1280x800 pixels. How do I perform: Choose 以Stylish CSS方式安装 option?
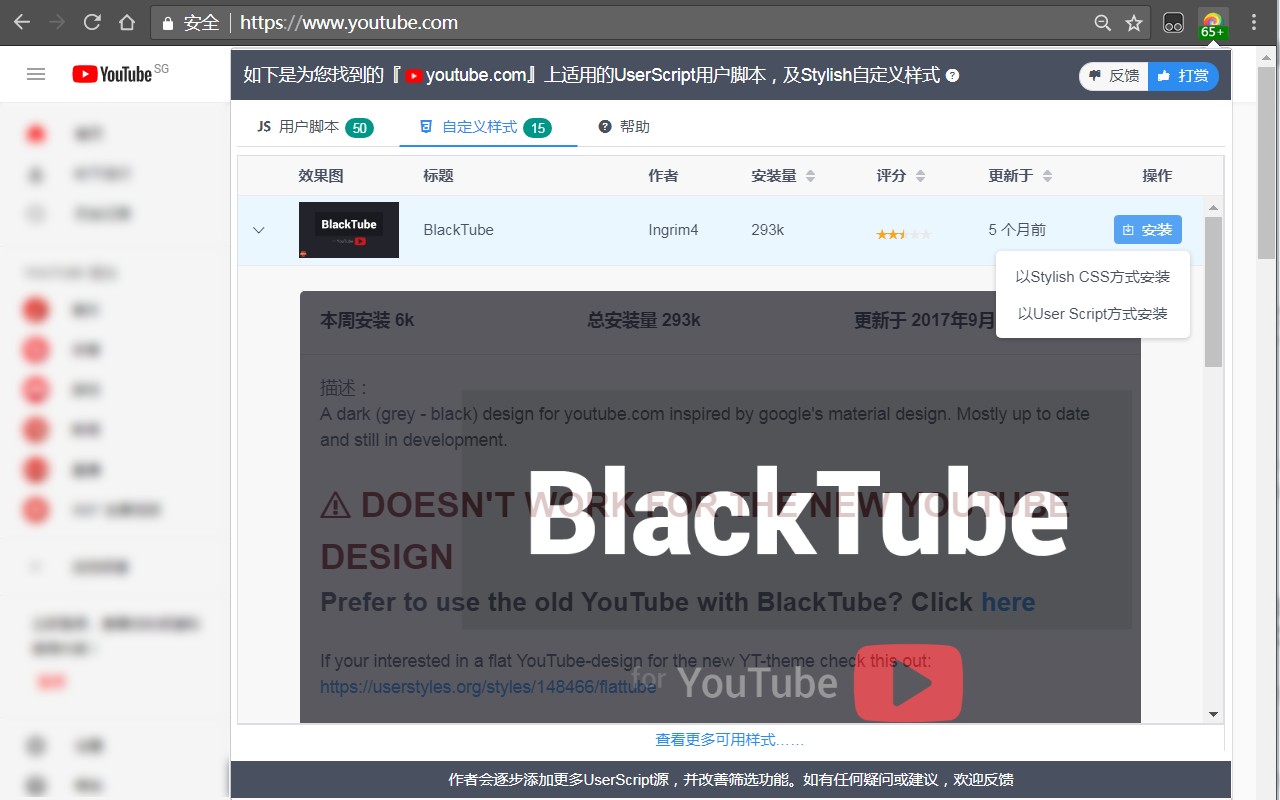pyautogui.click(x=1092, y=277)
